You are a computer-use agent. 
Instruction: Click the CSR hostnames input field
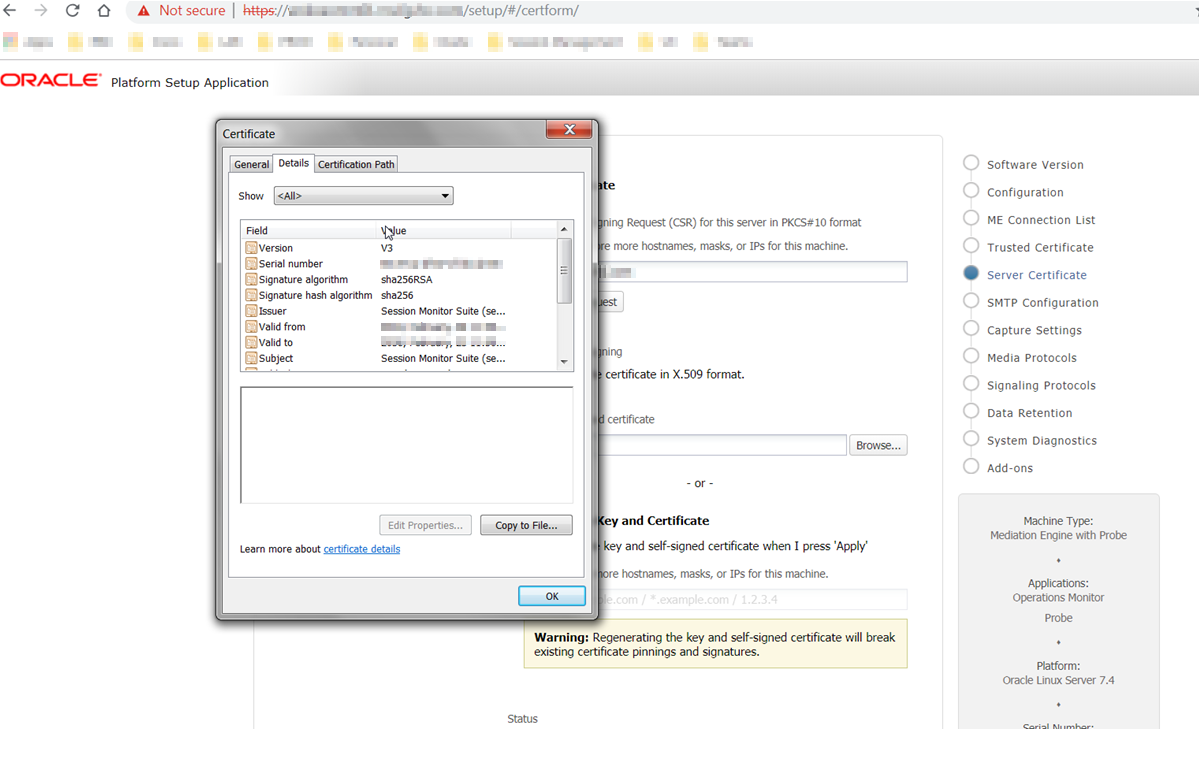coord(751,272)
